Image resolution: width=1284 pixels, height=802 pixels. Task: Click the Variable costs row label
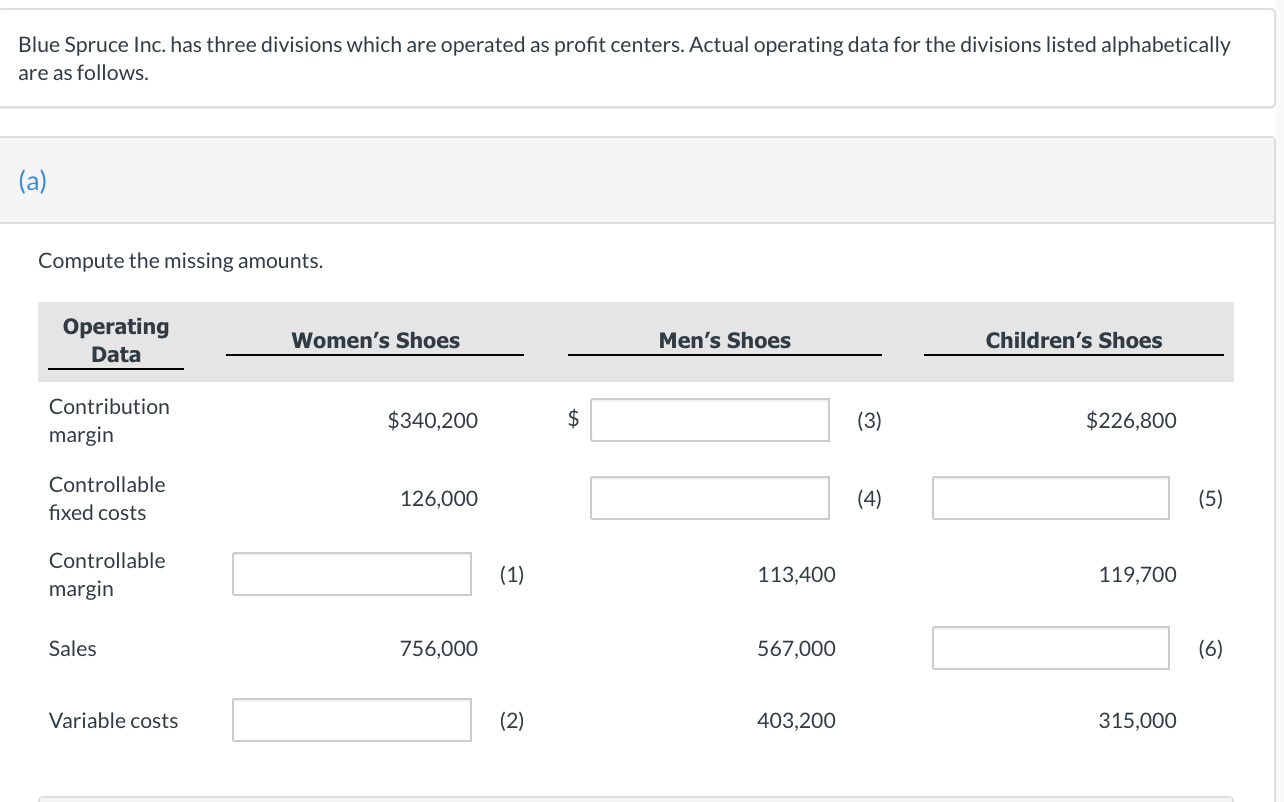click(x=113, y=720)
